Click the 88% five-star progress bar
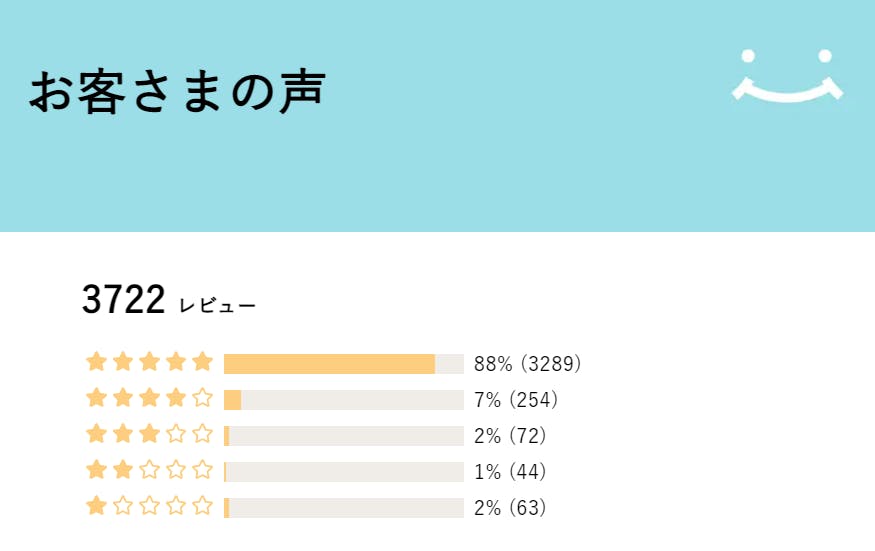 point(343,363)
